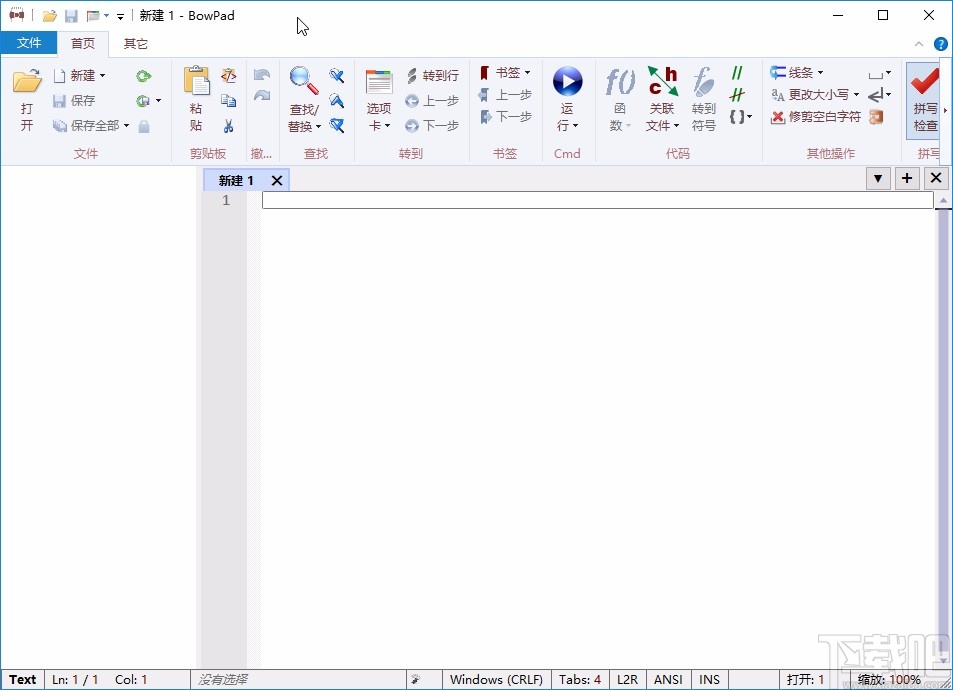Expand the 保存全部 dropdown arrow
The width and height of the screenshot is (953, 690).
point(126,125)
